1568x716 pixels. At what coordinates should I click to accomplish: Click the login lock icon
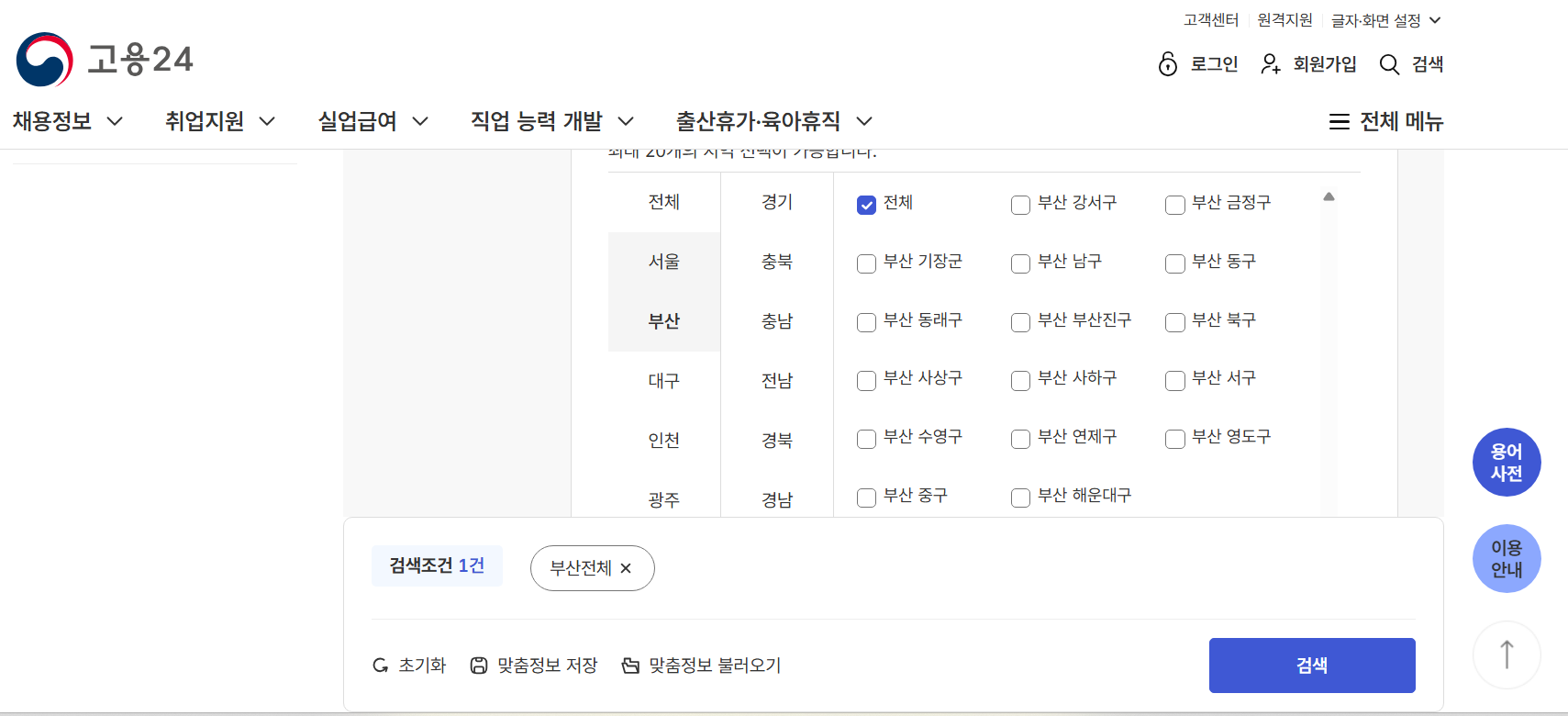tap(1168, 63)
